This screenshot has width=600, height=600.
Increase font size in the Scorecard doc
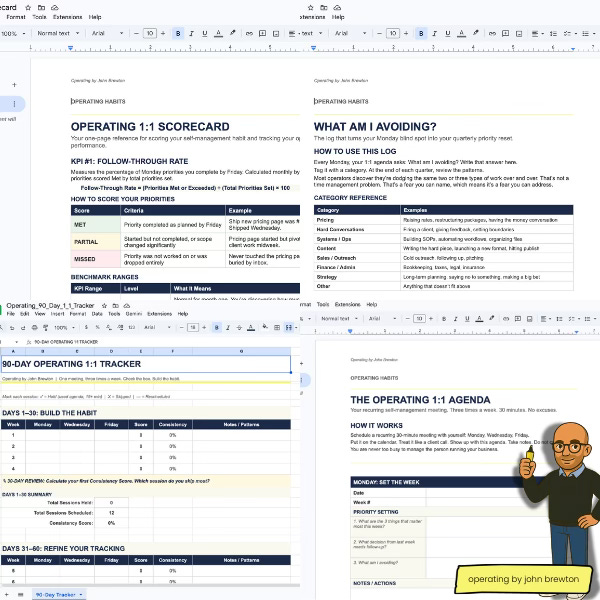(163, 34)
